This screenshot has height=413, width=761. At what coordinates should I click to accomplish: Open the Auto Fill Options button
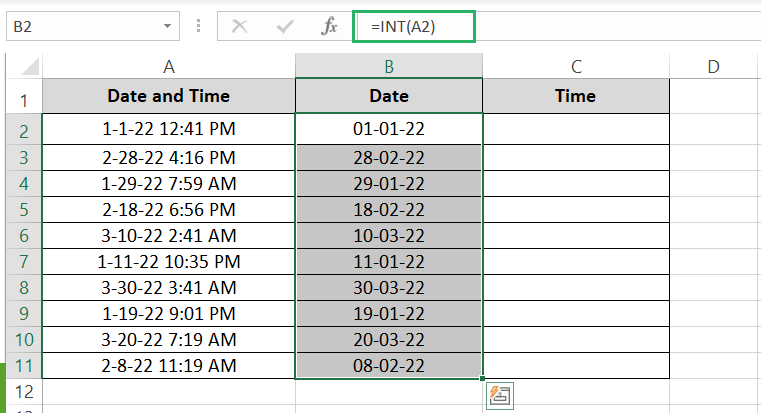coord(499,396)
